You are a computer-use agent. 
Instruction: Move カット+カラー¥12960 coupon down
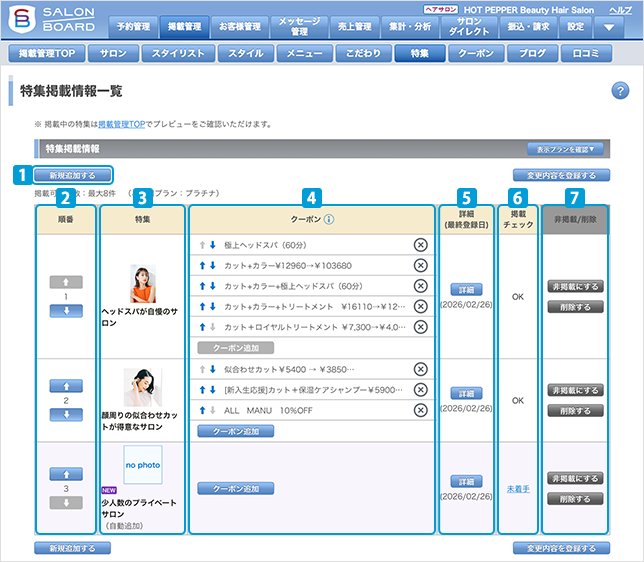tap(213, 266)
